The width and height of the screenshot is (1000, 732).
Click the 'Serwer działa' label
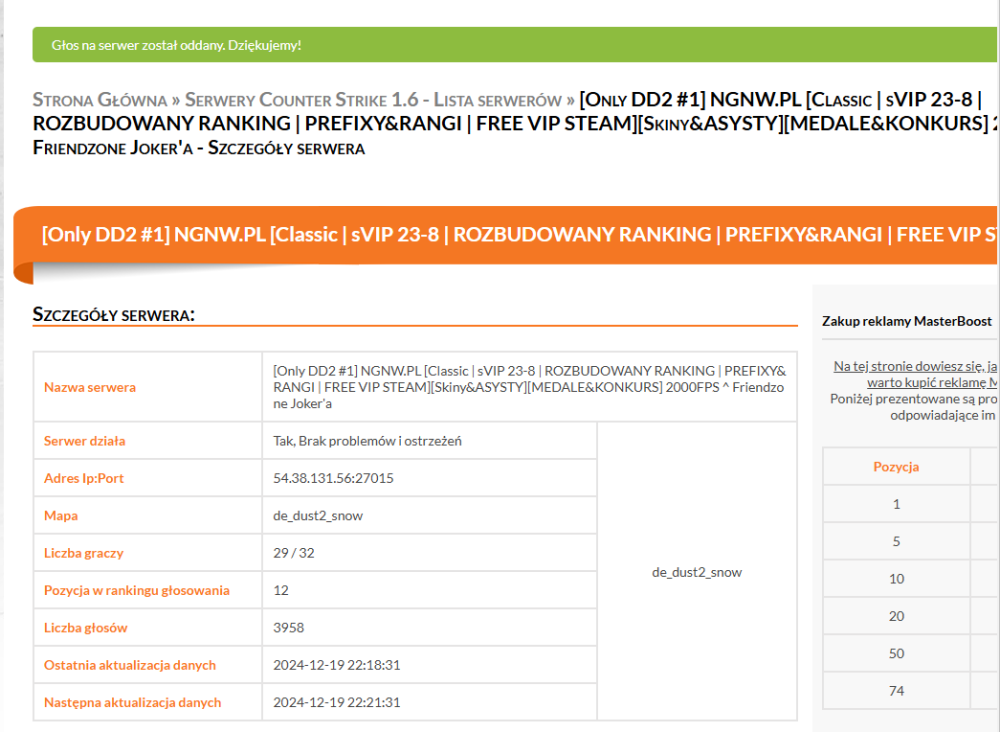84,441
